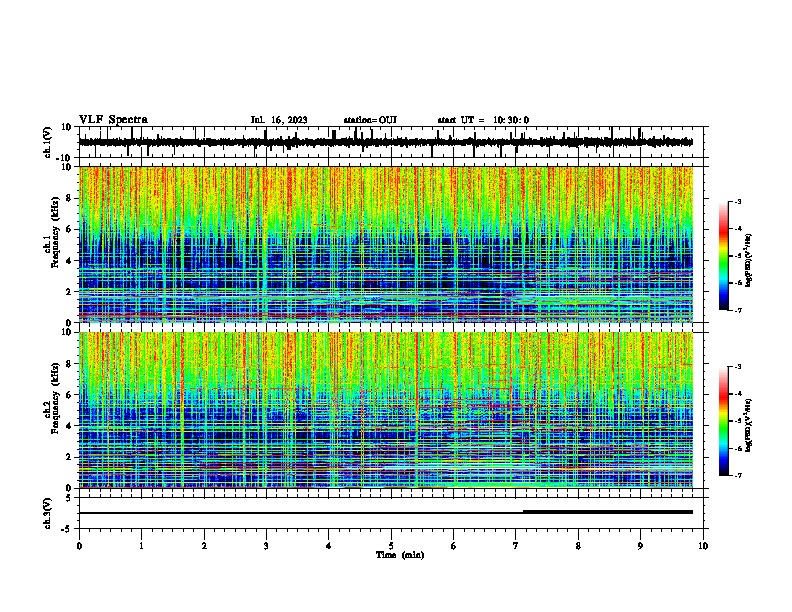Click the ch.2 "Frequency (kHz)" axis label
This screenshot has width=792, height=612.
[56, 398]
